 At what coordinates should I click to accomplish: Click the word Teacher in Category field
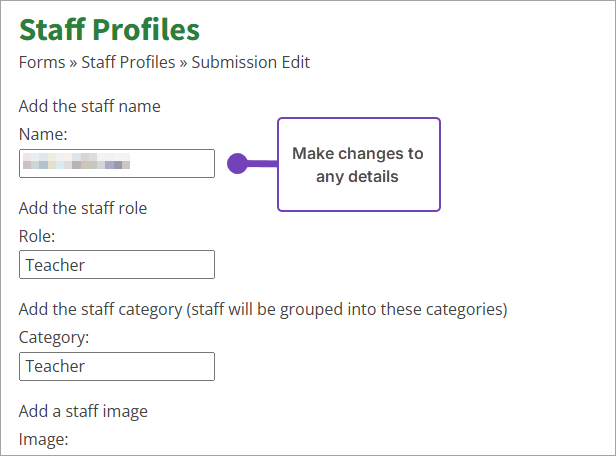point(55,366)
